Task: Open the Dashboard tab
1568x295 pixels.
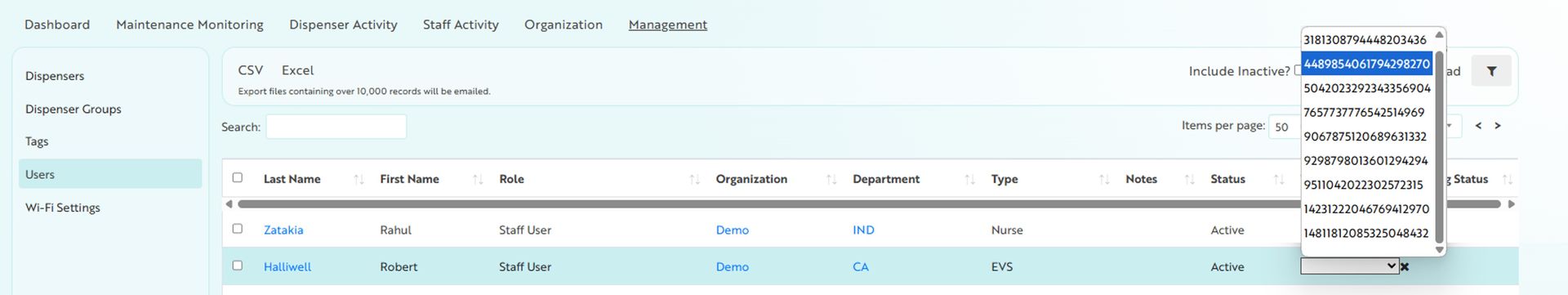Action: [57, 25]
